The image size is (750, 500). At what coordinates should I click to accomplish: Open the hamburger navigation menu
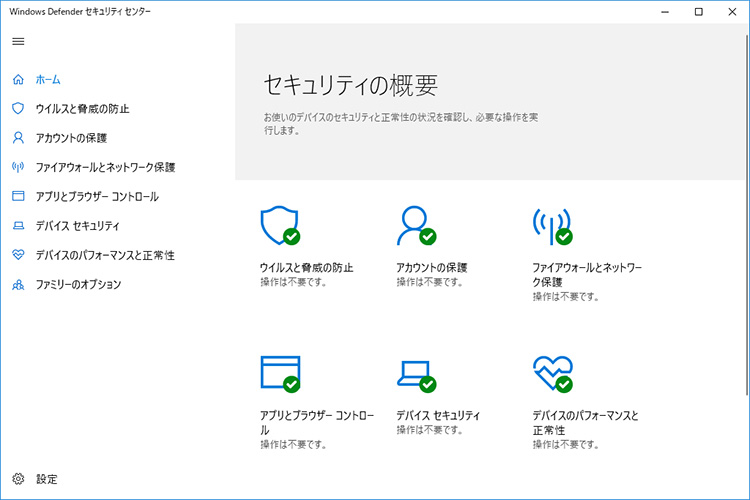[18, 42]
